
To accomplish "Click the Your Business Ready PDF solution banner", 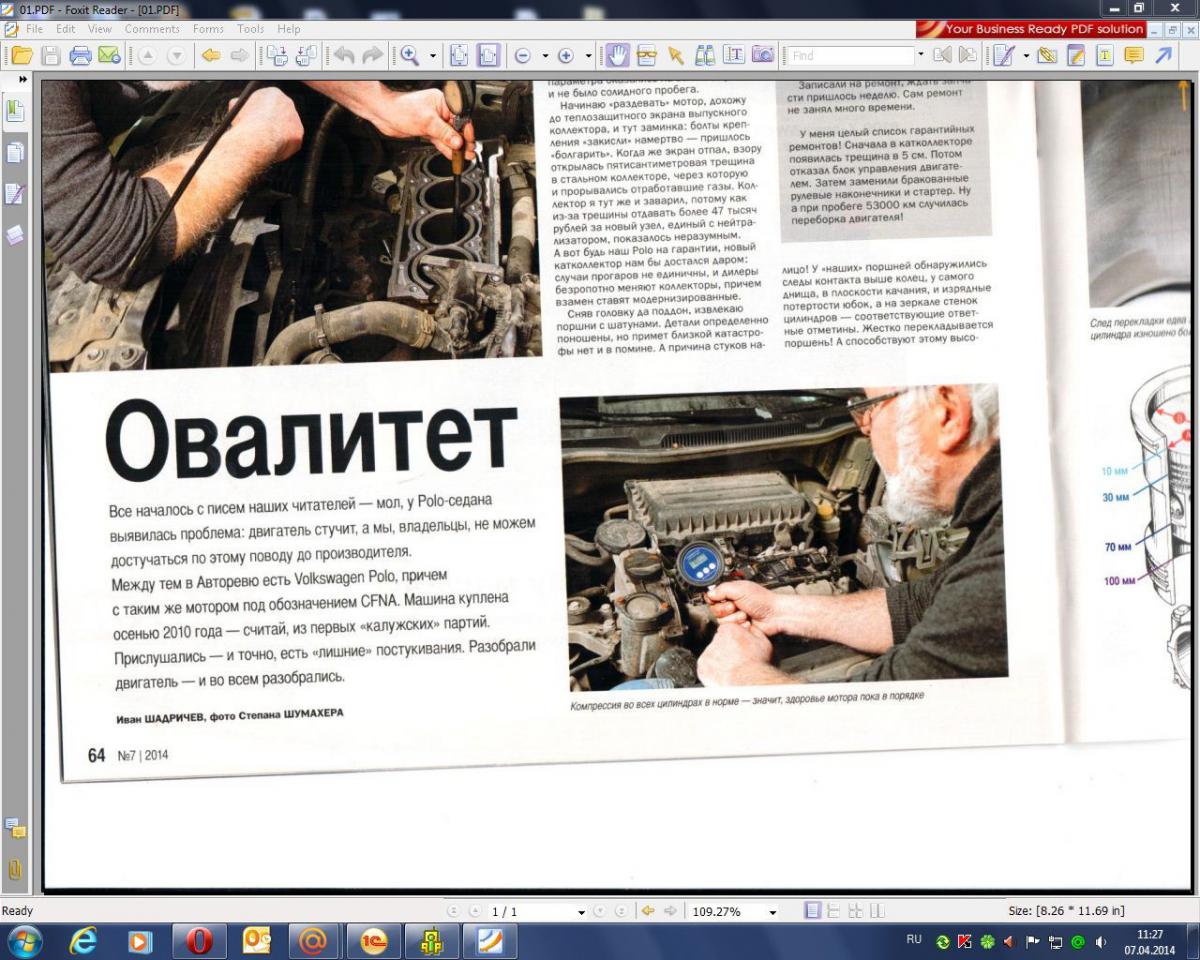I will click(1030, 29).
